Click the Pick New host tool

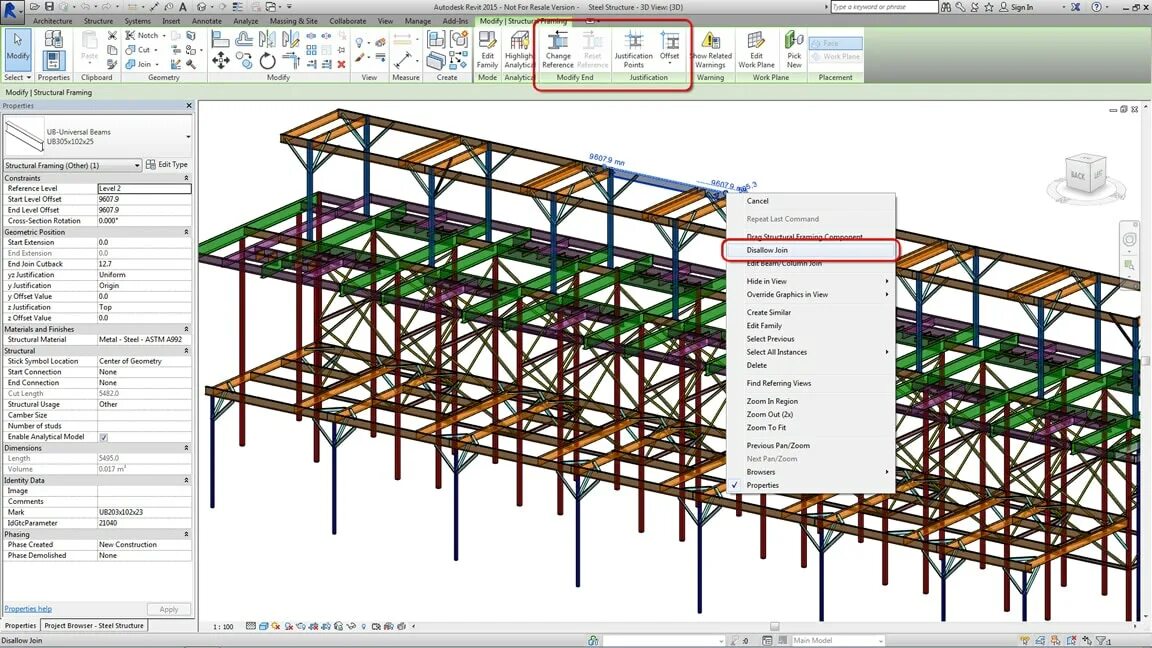tap(793, 50)
